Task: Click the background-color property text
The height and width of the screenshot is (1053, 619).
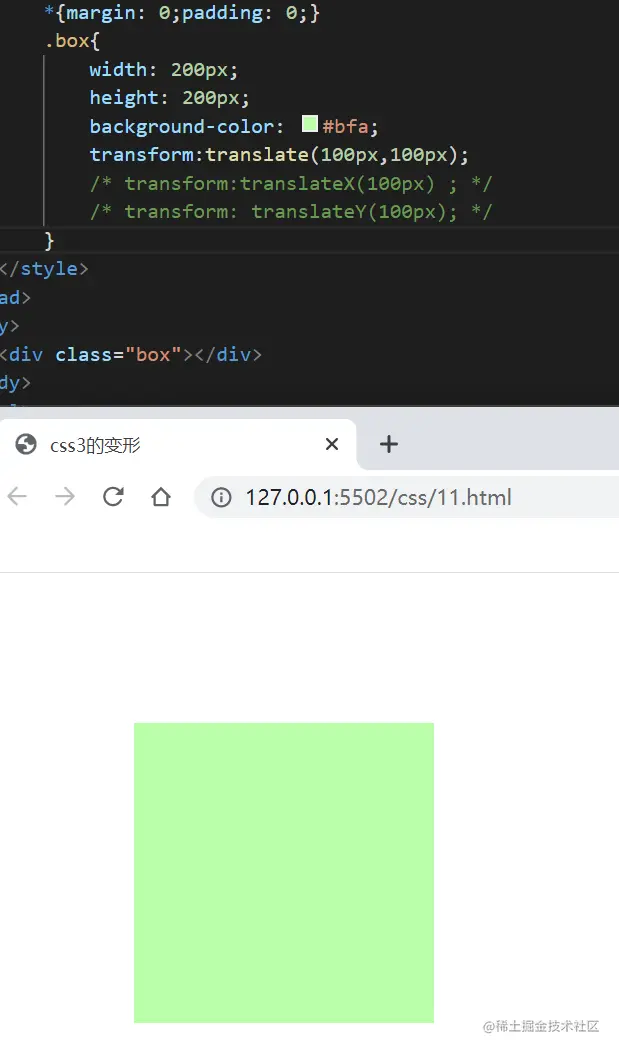Action: (x=182, y=126)
